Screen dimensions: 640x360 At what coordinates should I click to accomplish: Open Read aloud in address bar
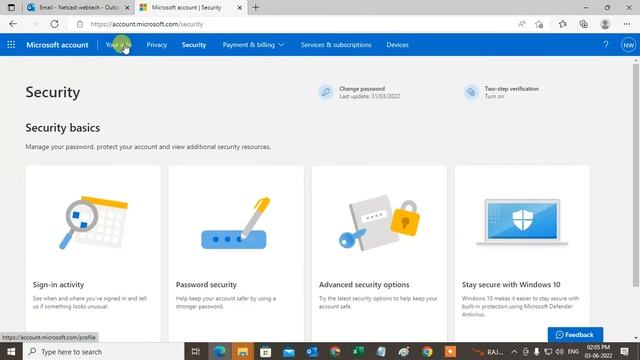point(522,24)
